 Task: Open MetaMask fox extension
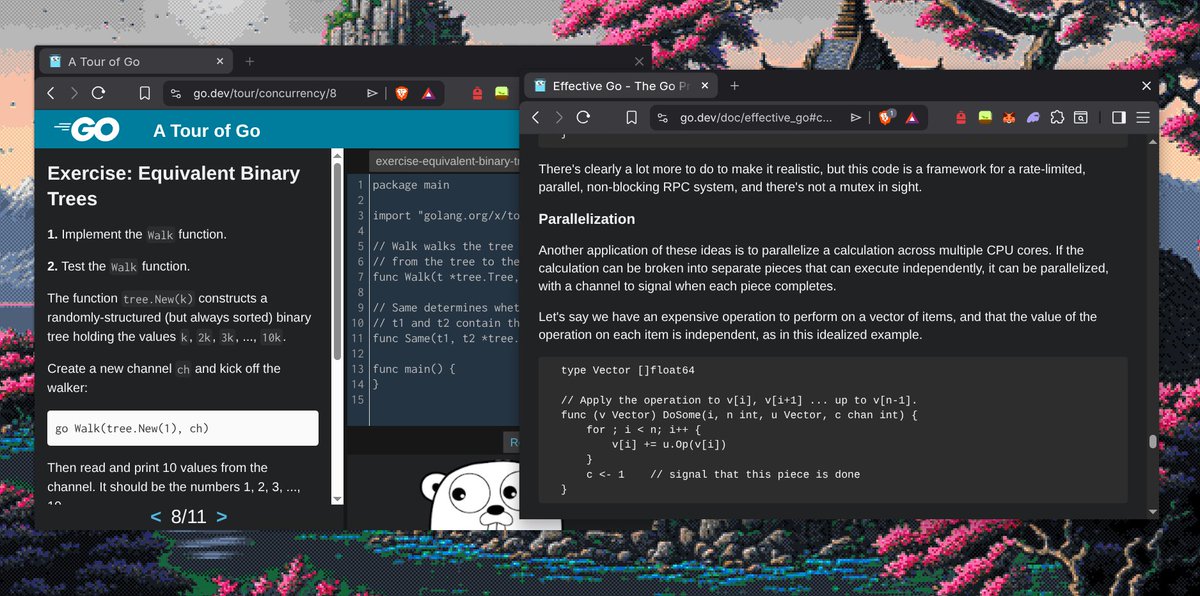point(1009,118)
